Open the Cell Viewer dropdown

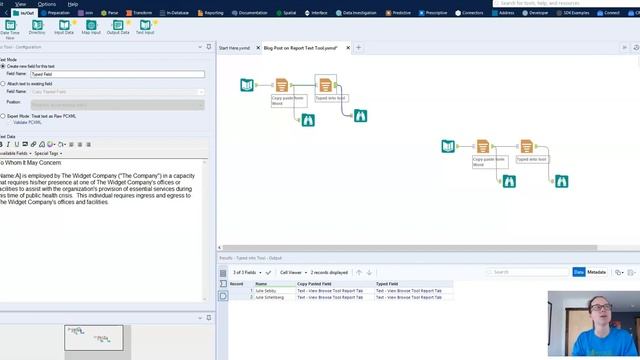click(293, 272)
